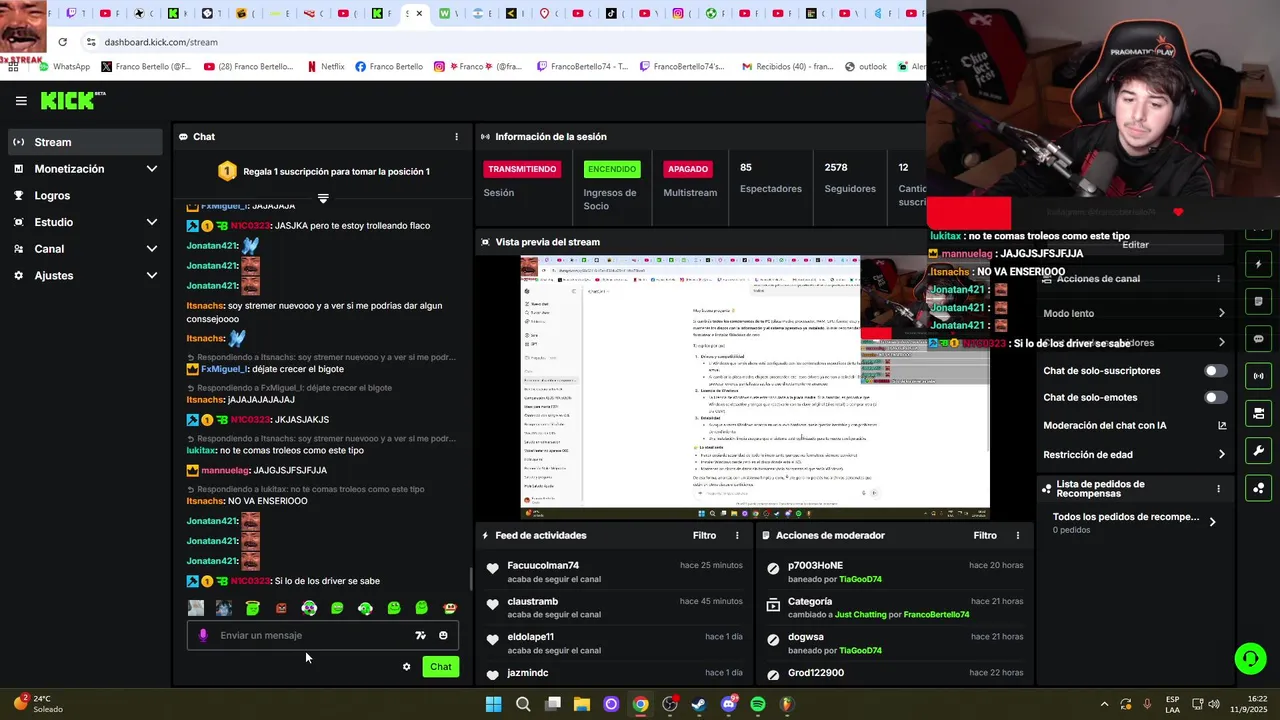This screenshot has width=1280, height=720.
Task: Click the chat bubble widget icon
Action: click(1258, 339)
